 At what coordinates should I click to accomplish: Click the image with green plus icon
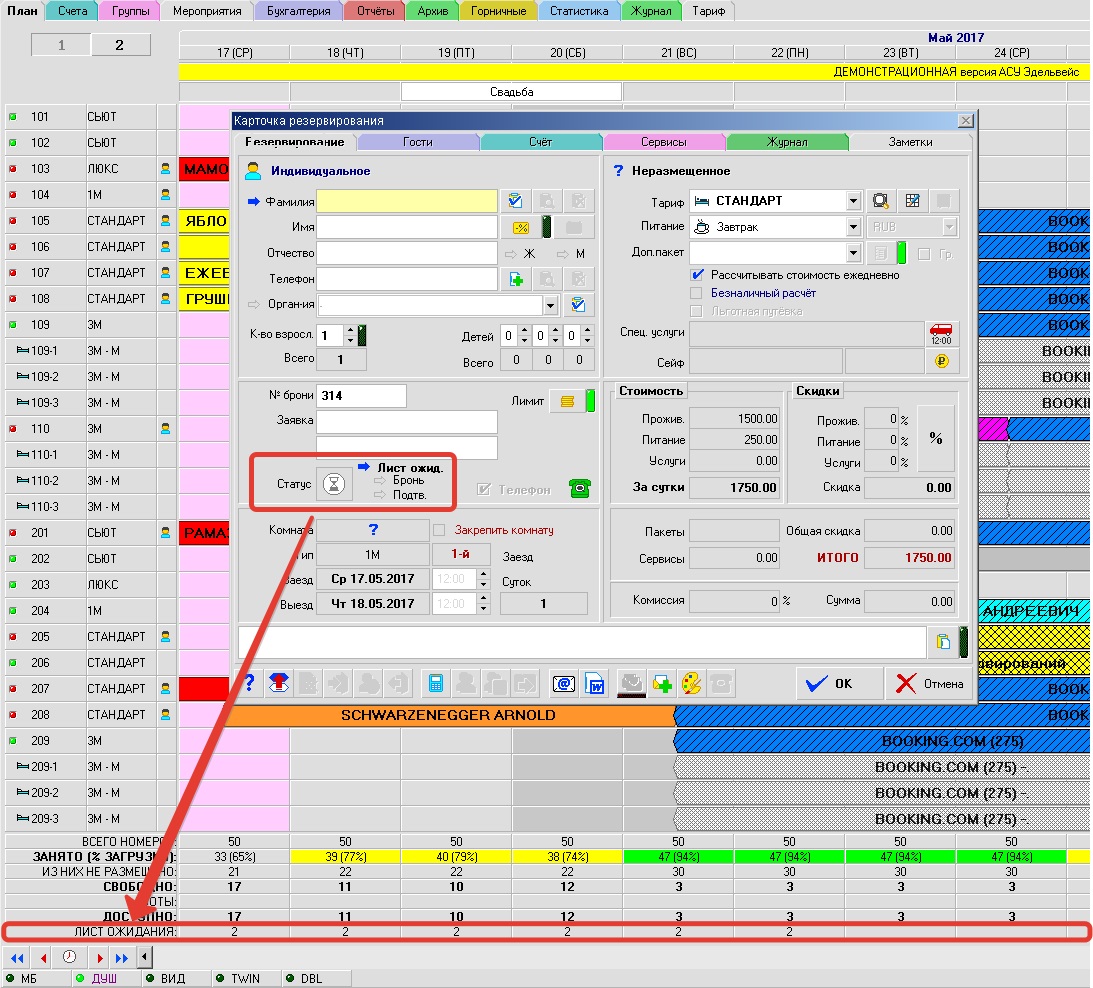662,683
